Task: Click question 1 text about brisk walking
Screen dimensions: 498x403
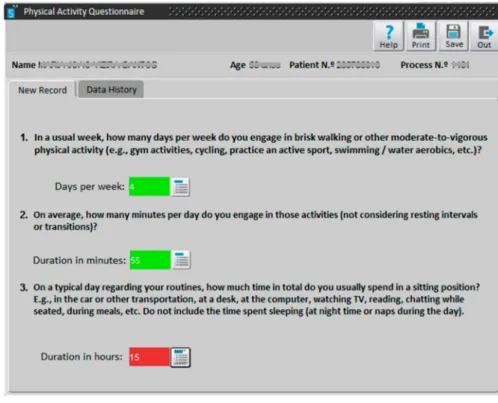Action: click(260, 144)
